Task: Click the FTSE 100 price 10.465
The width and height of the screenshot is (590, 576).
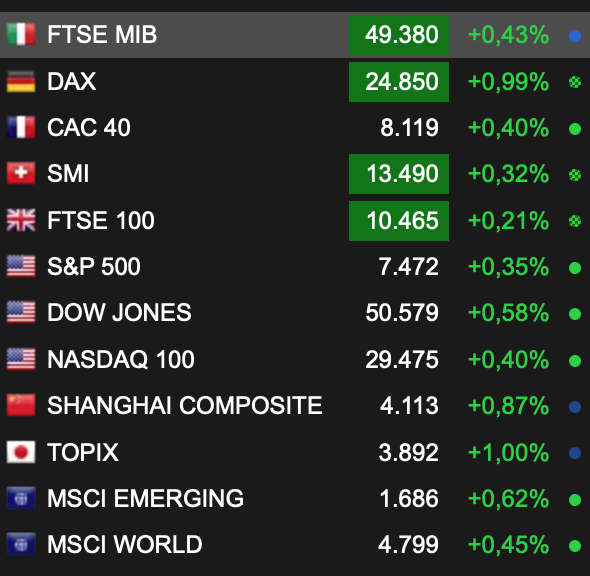Action: coord(399,221)
